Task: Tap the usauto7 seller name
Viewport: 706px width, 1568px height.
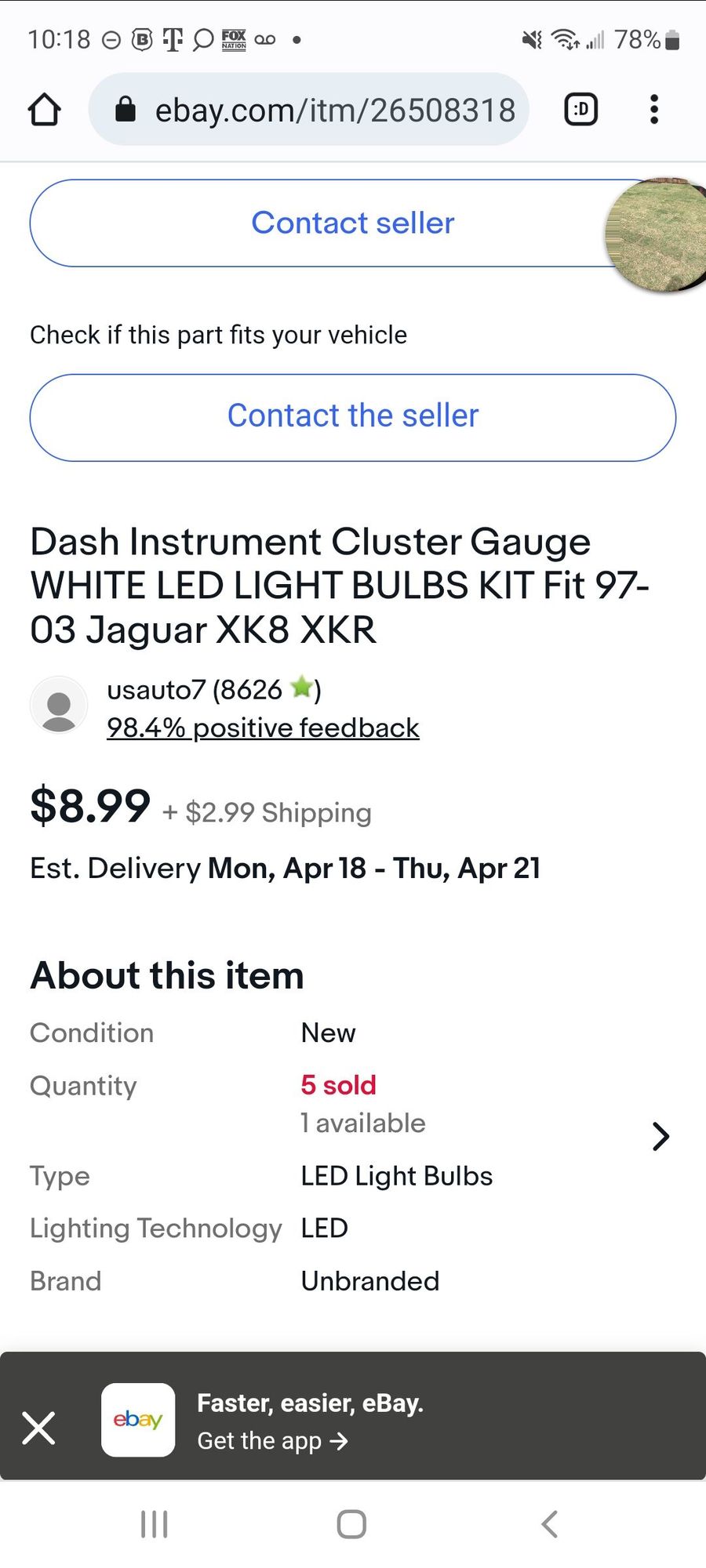Action: click(155, 690)
